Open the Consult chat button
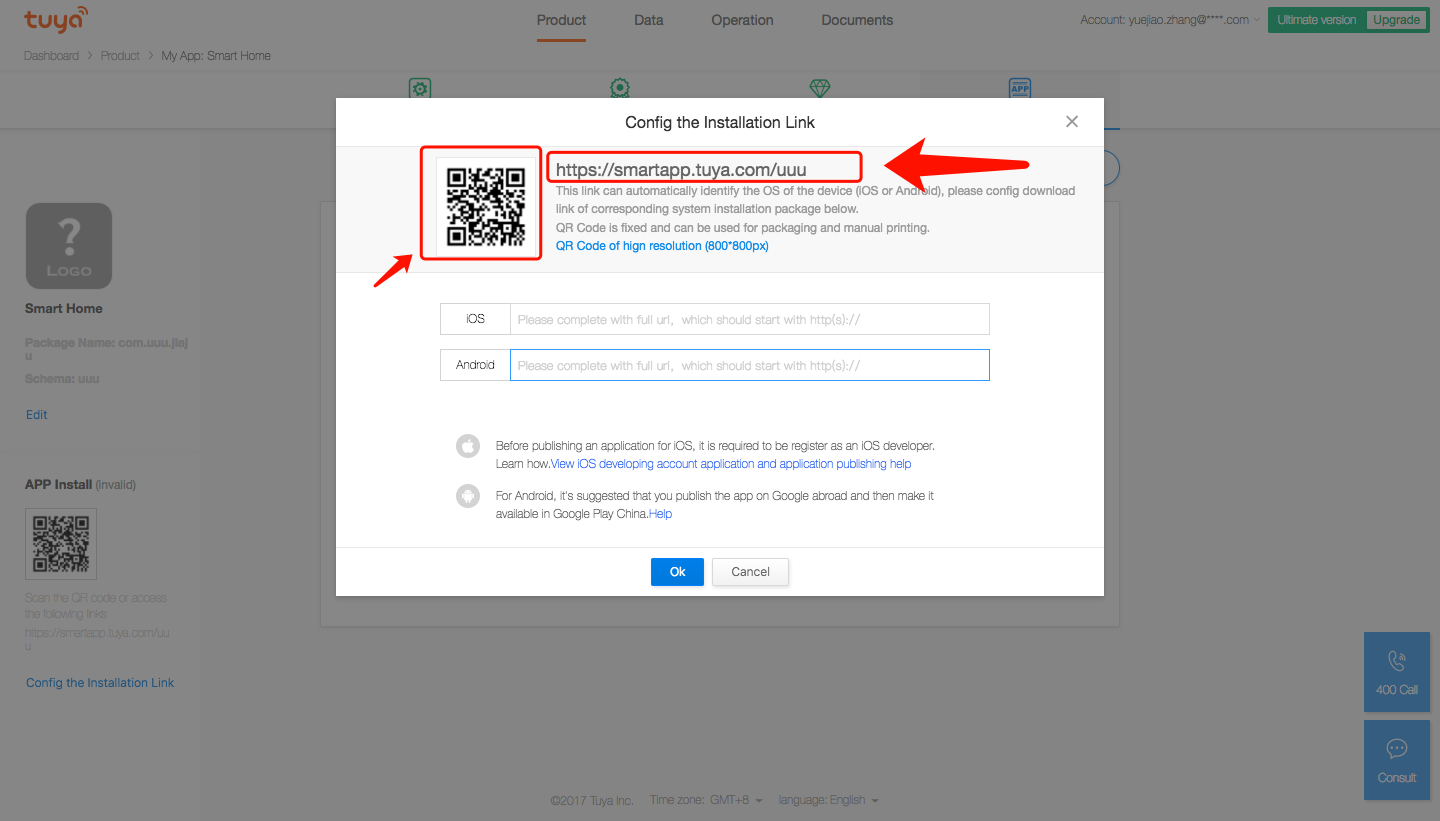This screenshot has height=821, width=1440. pyautogui.click(x=1397, y=760)
